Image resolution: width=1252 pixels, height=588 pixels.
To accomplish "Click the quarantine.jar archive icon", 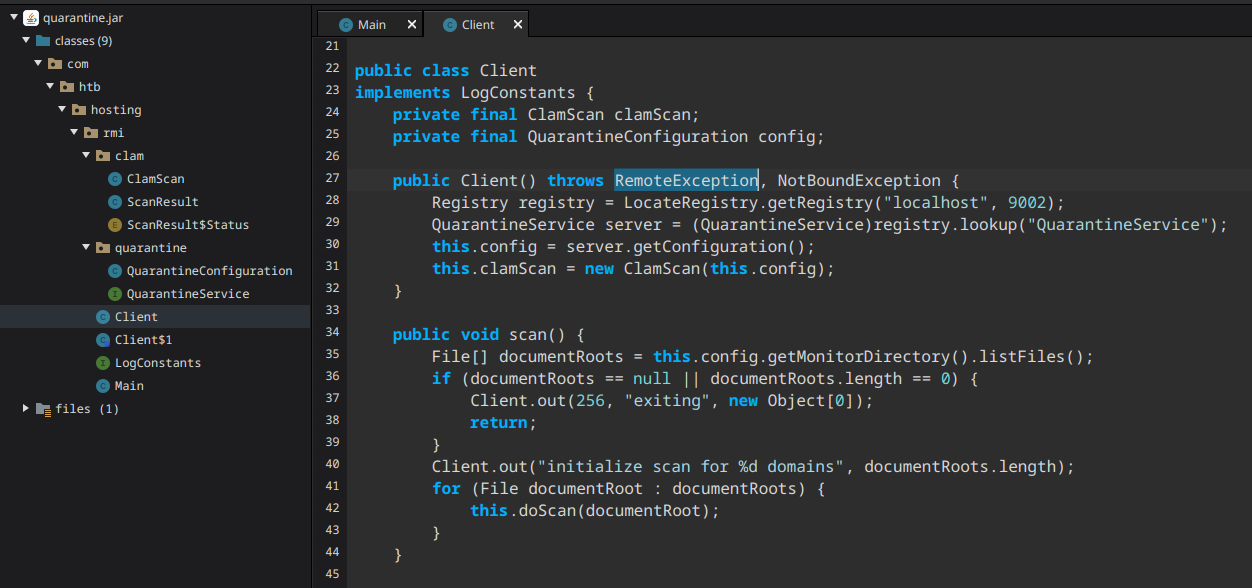I will coord(31,18).
